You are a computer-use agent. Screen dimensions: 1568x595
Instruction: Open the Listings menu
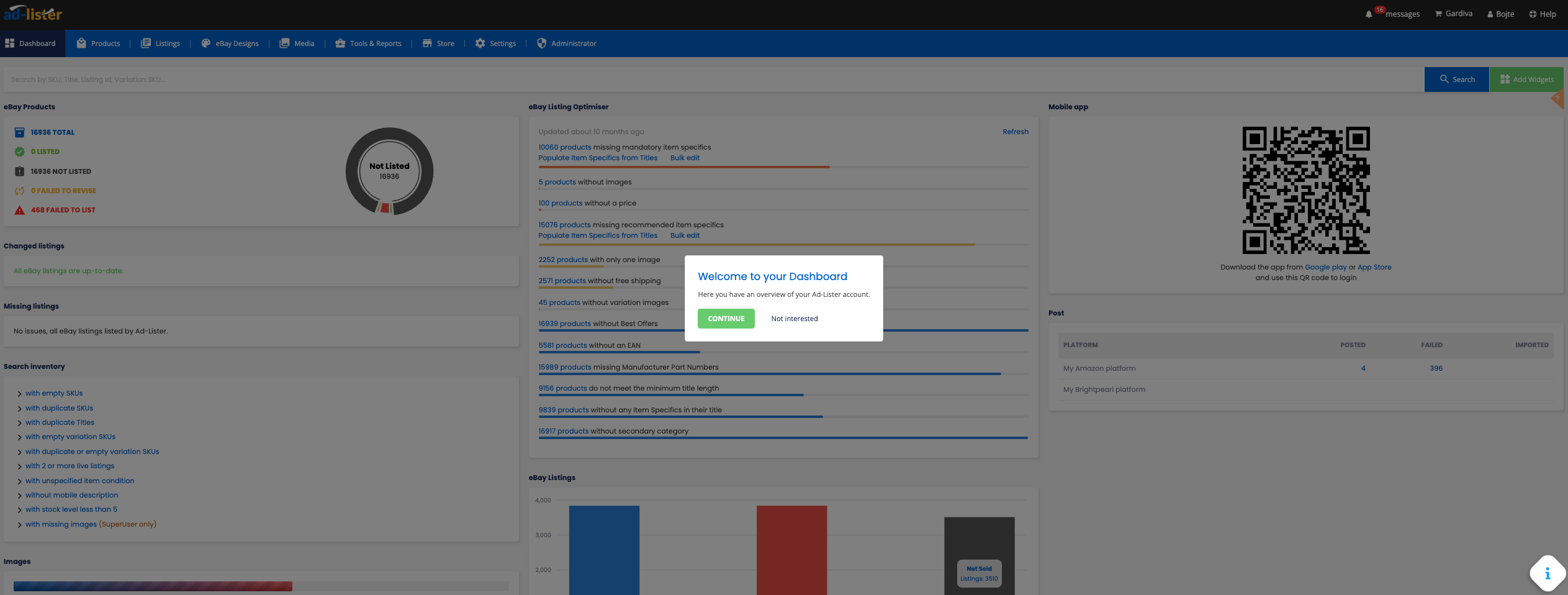tap(161, 43)
